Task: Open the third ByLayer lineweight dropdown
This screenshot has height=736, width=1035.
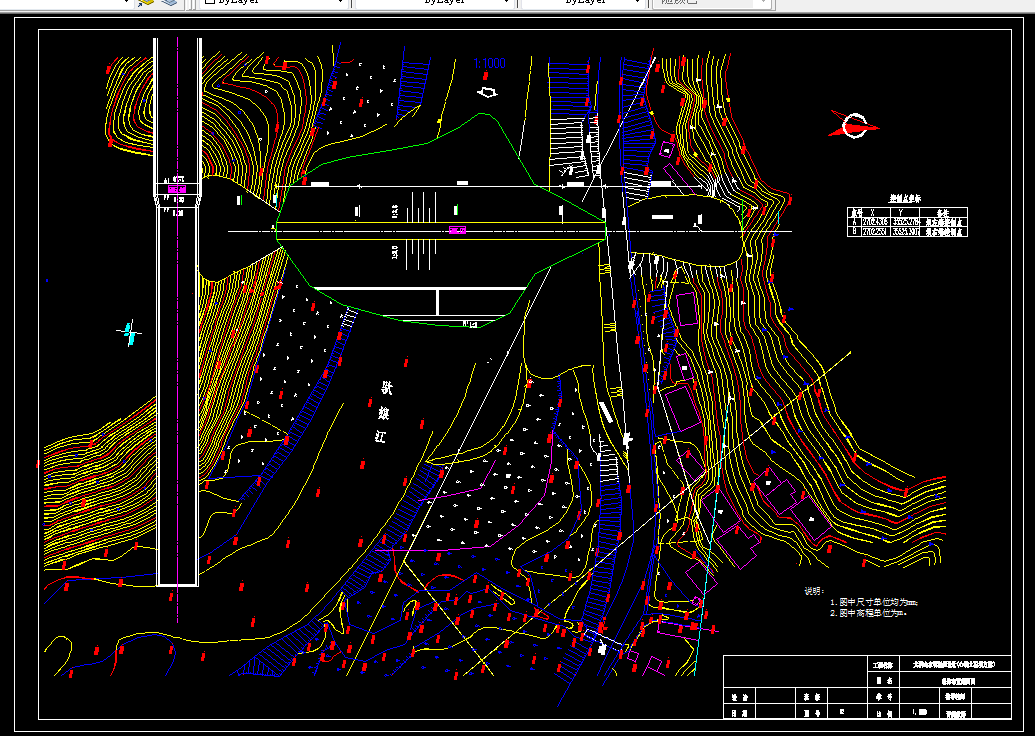Action: pos(582,3)
